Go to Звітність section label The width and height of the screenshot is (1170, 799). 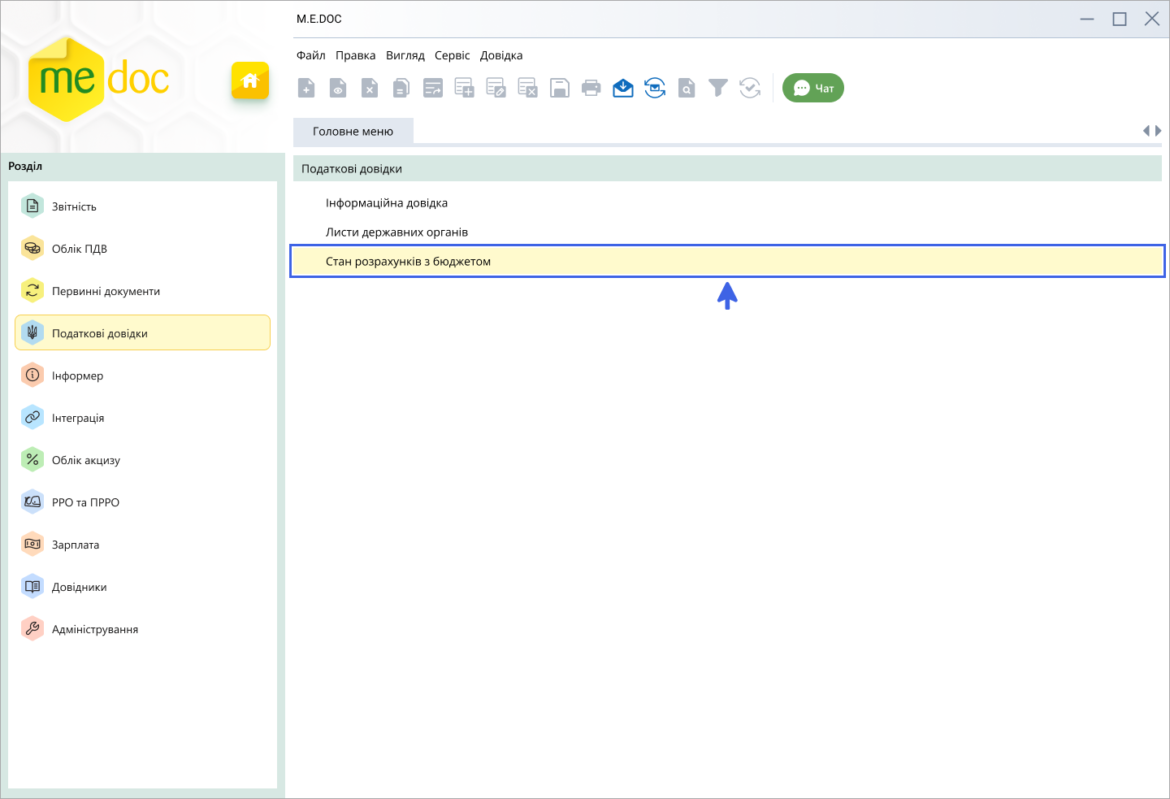[x=74, y=207]
